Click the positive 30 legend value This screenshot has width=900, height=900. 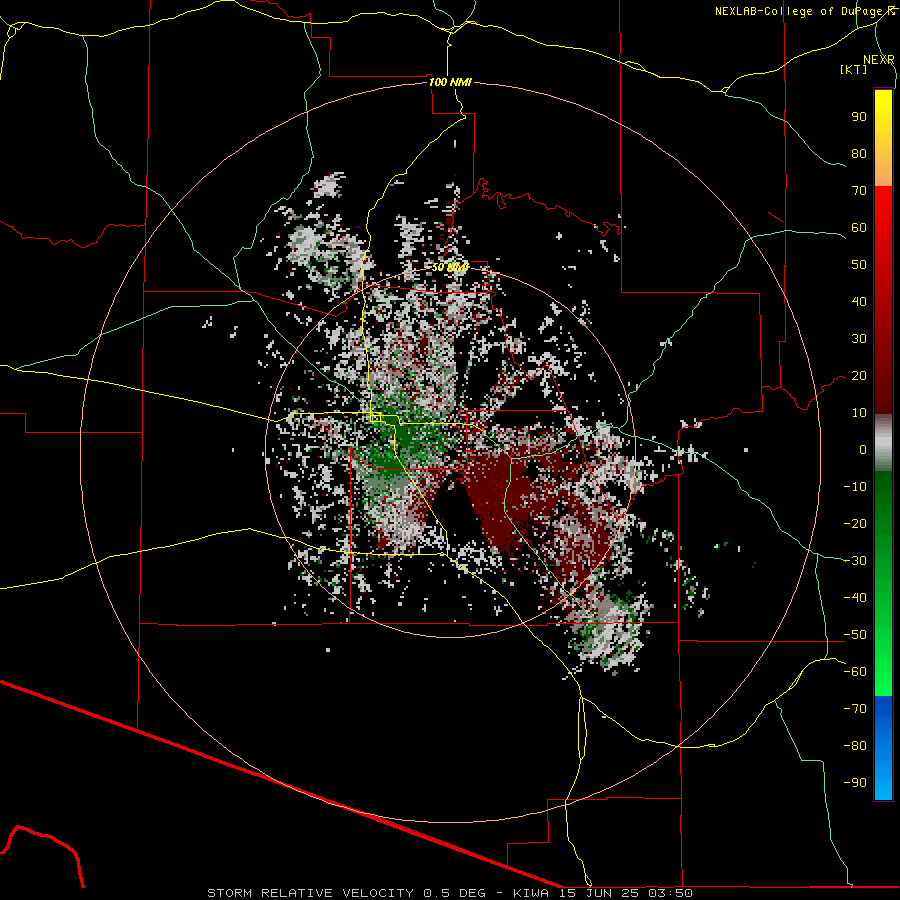[x=859, y=339]
